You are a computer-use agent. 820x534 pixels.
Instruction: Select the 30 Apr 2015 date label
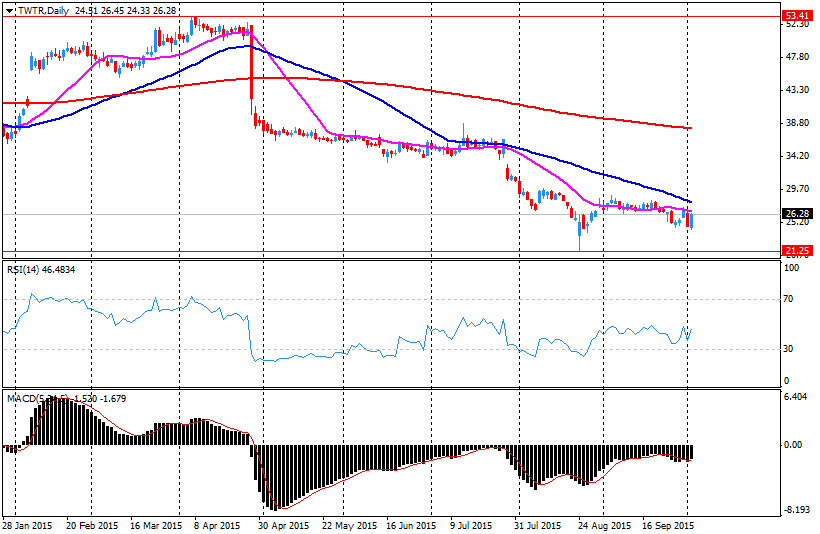click(283, 525)
